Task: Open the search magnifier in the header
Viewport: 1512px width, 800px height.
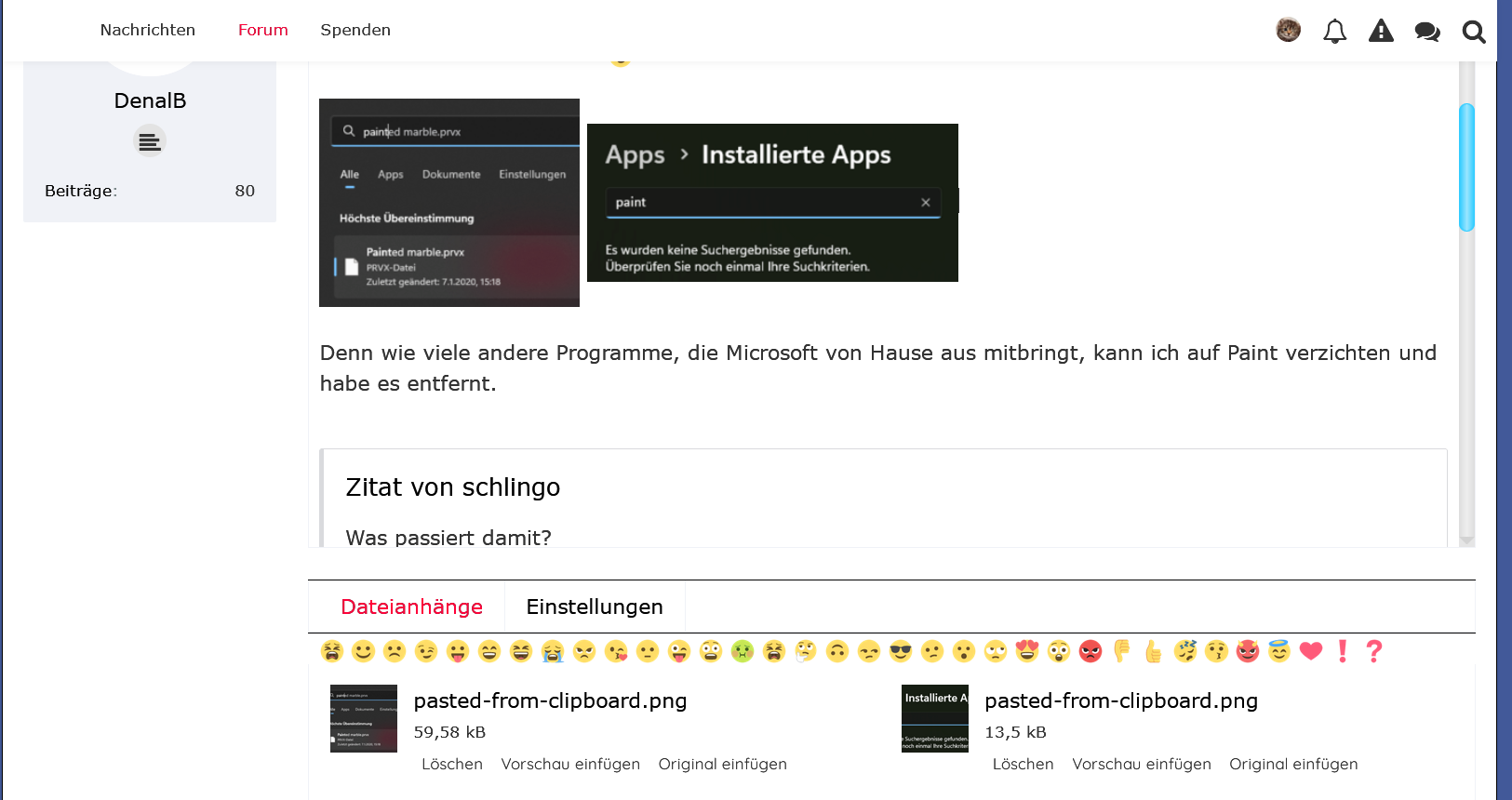Action: pos(1474,32)
